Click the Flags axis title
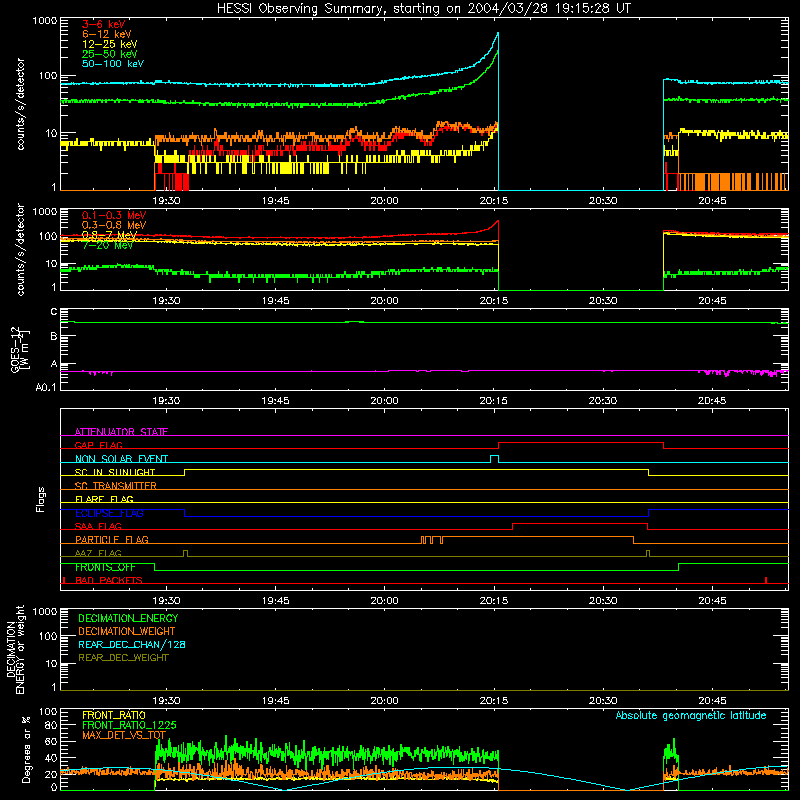The height and width of the screenshot is (800, 800). 40,499
